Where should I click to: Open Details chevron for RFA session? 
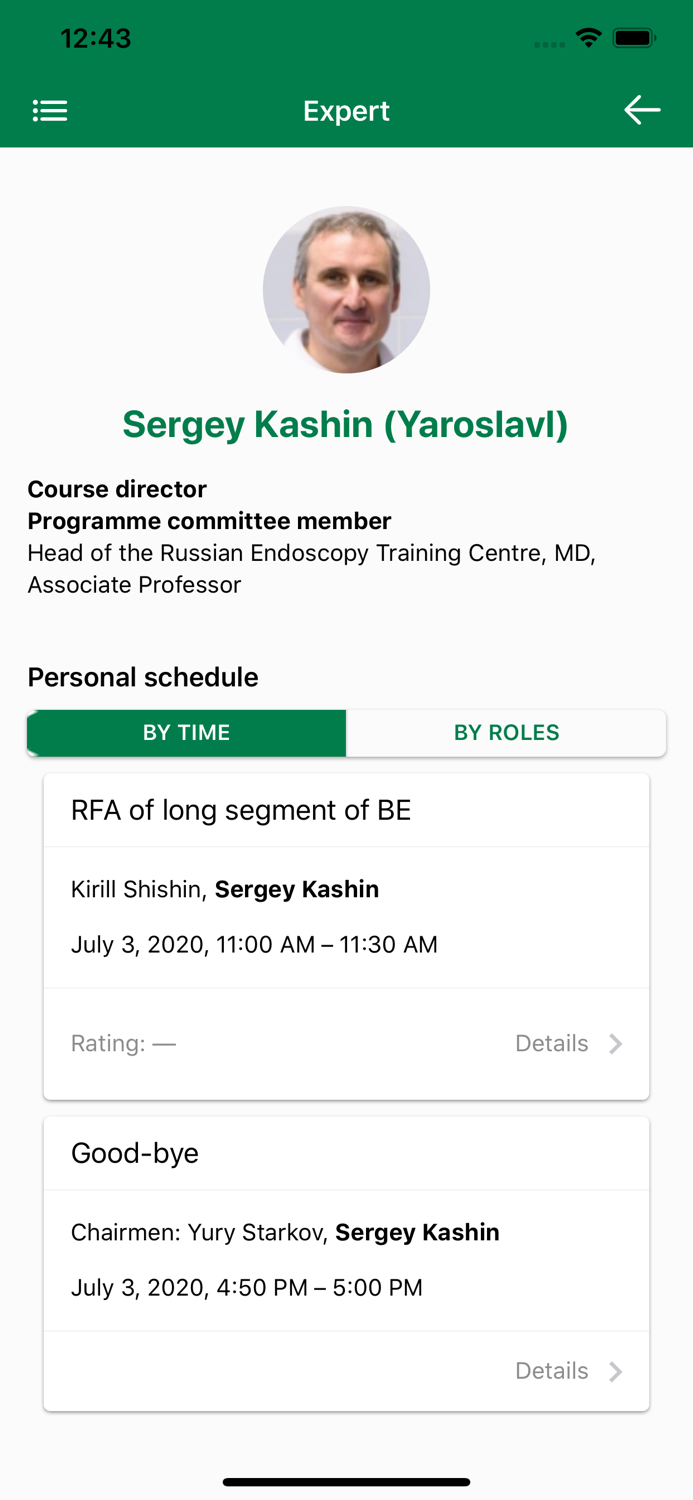(x=616, y=1044)
